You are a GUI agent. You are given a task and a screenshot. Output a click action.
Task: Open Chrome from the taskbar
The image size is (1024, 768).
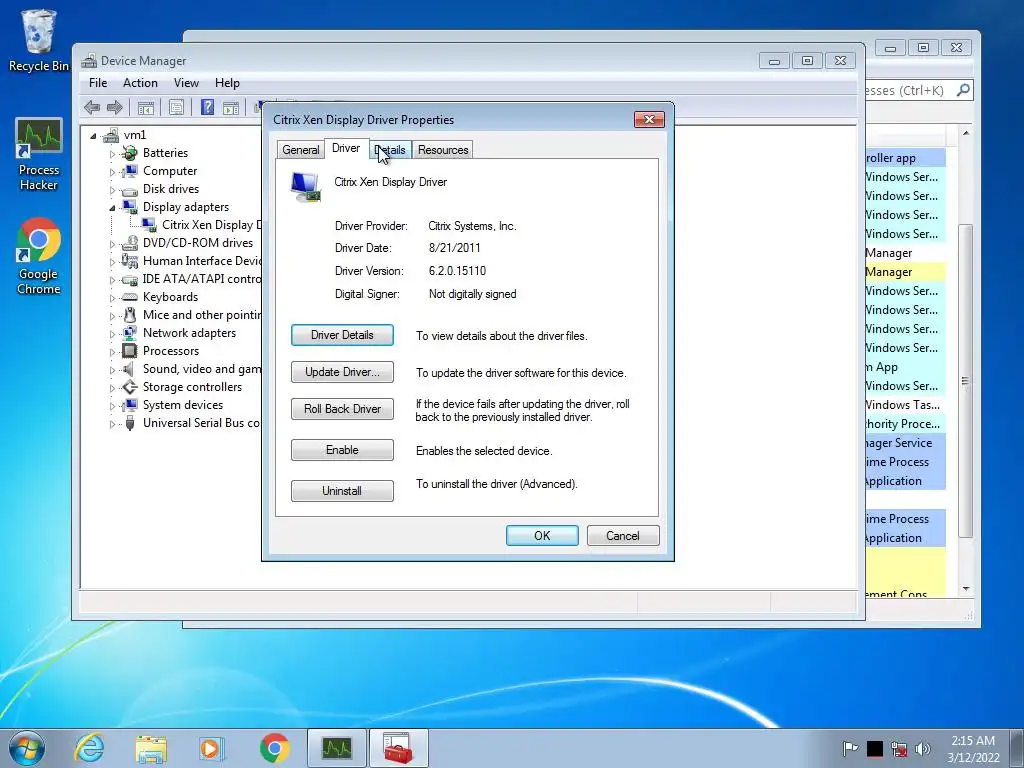(x=274, y=748)
